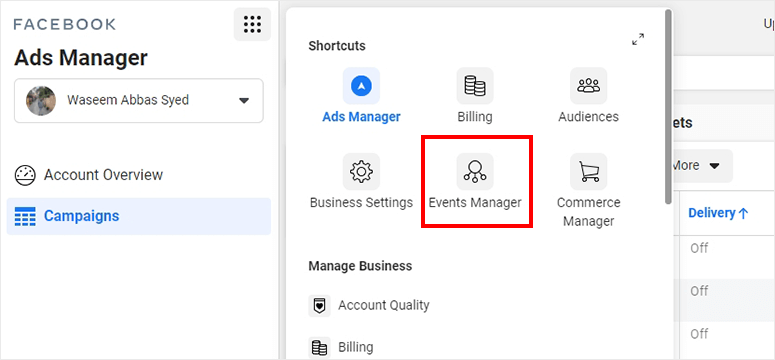The image size is (775, 360).
Task: Open Billing under Manage Business
Action: pos(355,347)
